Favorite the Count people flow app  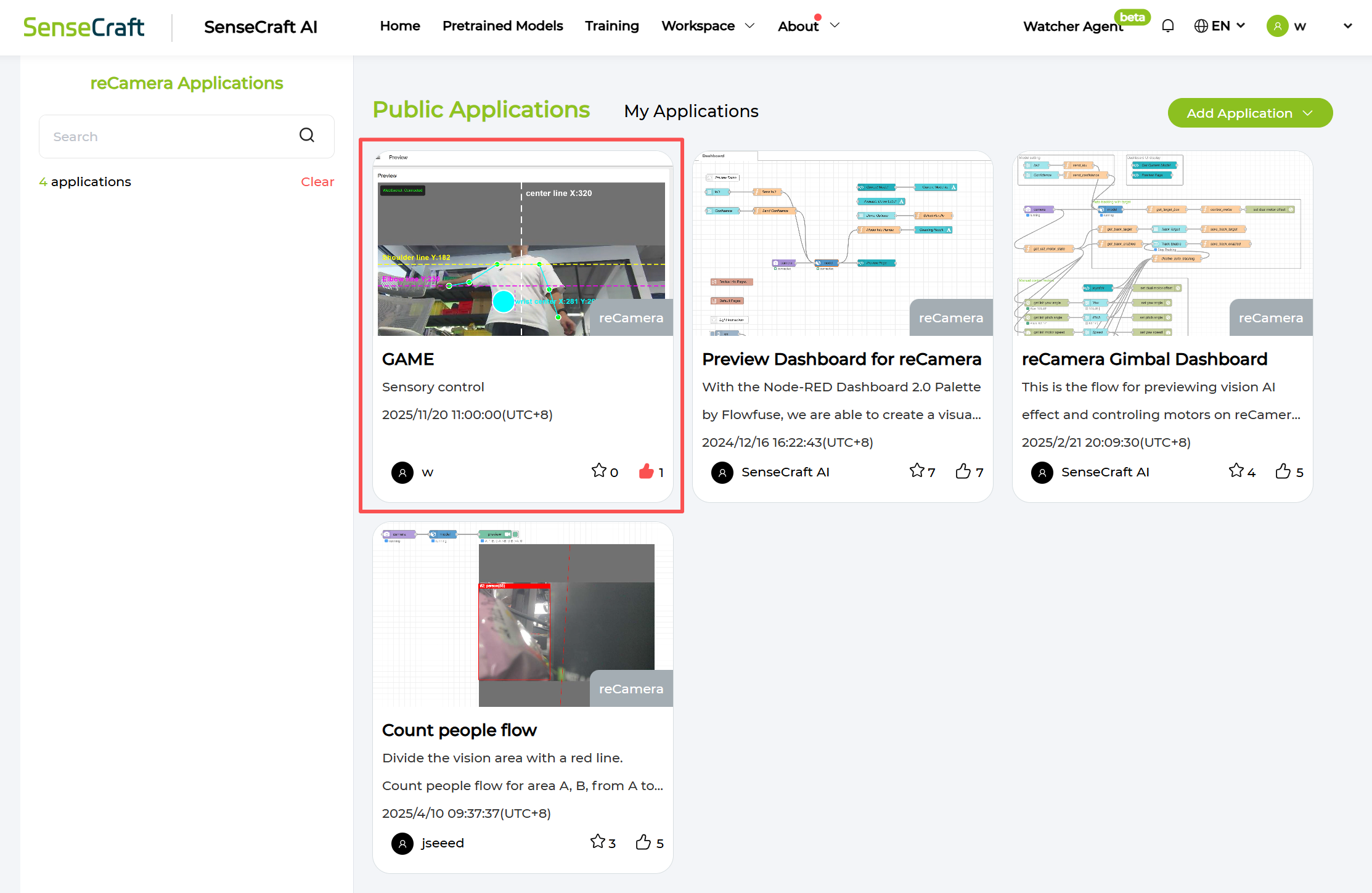[597, 842]
